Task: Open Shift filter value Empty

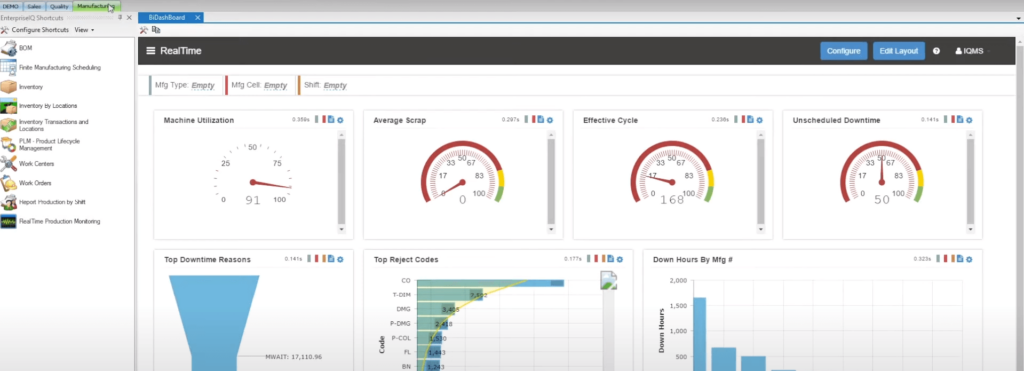Action: [335, 86]
